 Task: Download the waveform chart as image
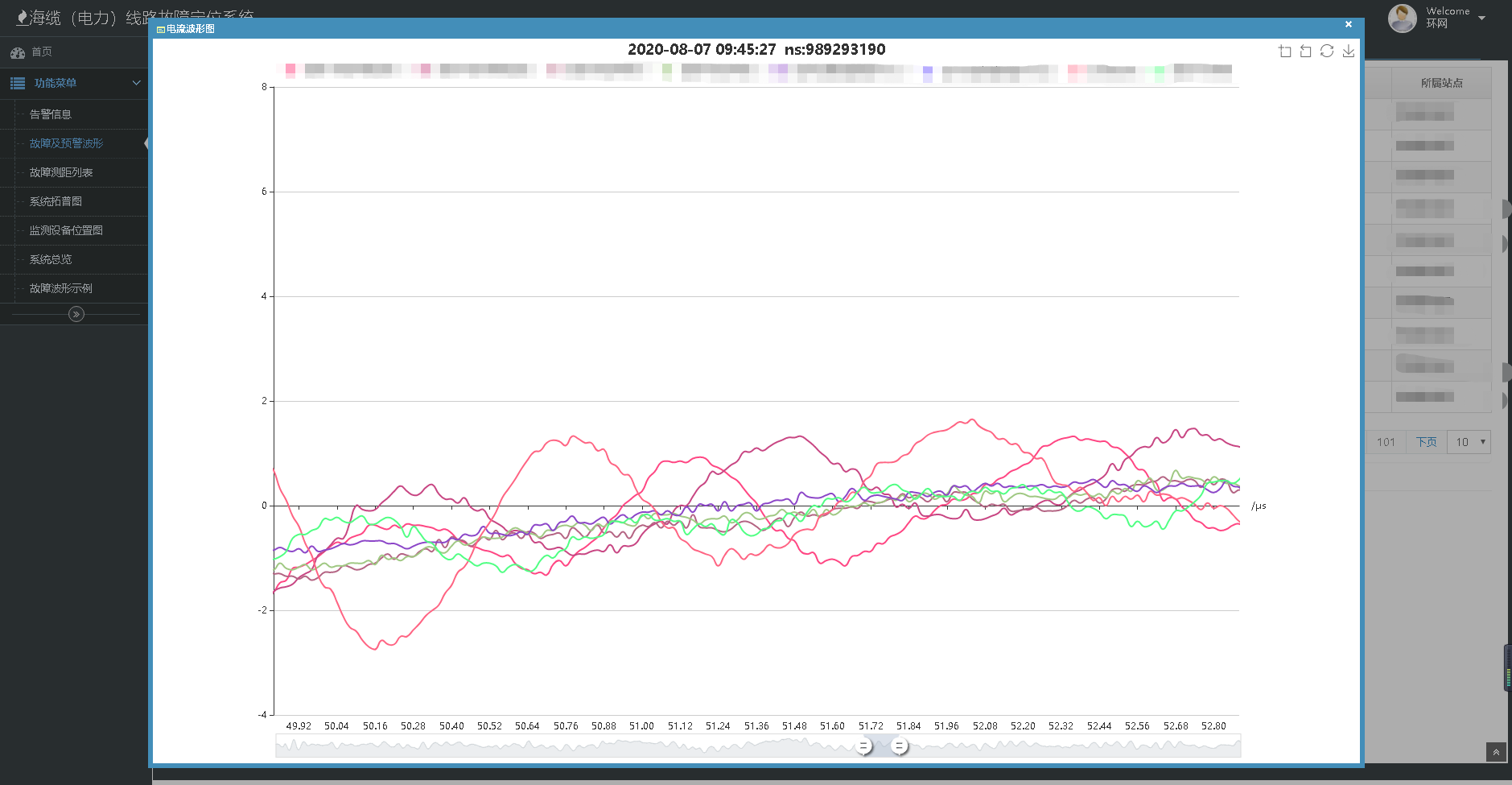pos(1349,52)
